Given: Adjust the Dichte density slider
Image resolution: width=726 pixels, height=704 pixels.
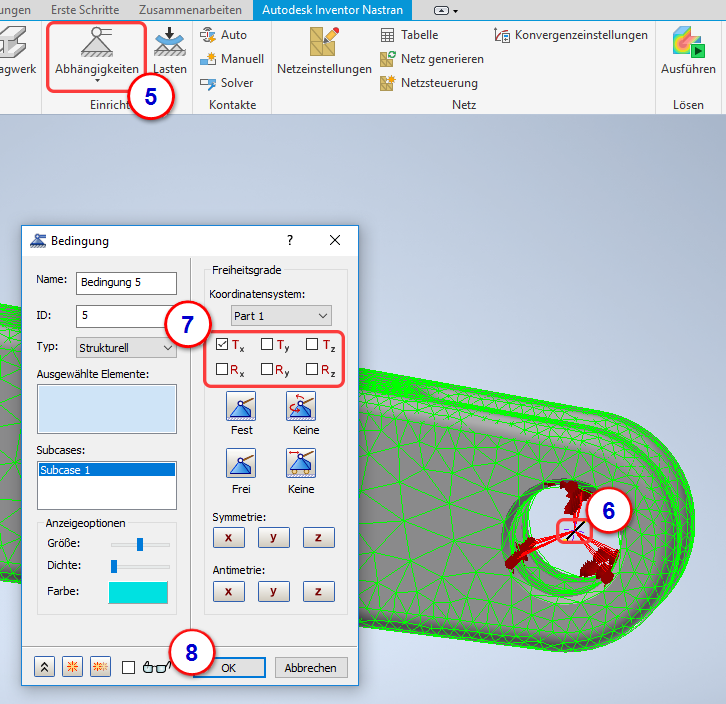Looking at the screenshot, I should [x=114, y=566].
